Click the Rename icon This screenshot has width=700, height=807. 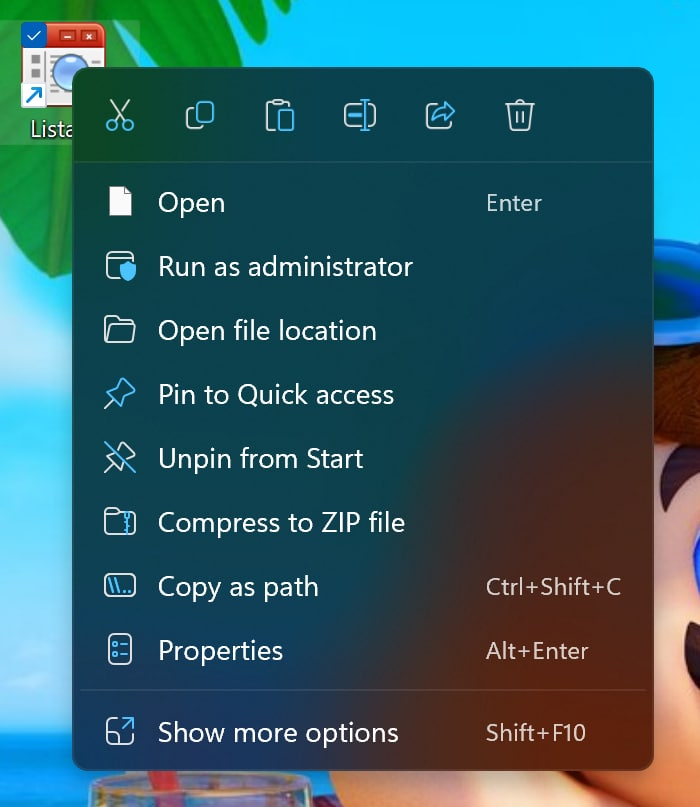(x=360, y=115)
